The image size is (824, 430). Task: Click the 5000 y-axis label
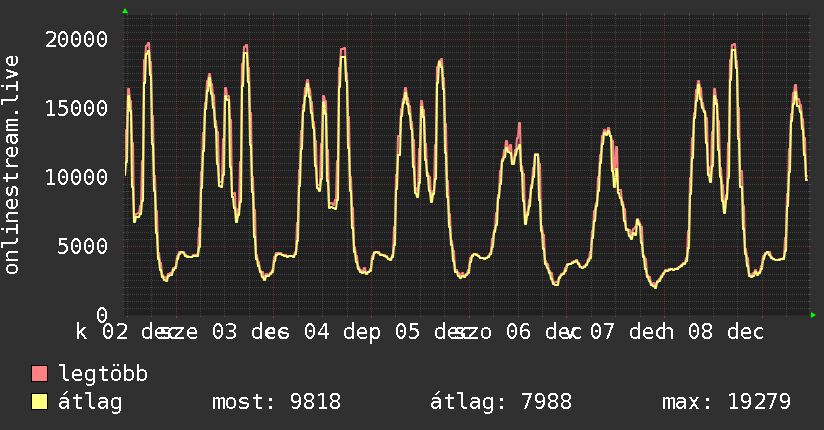pos(83,246)
